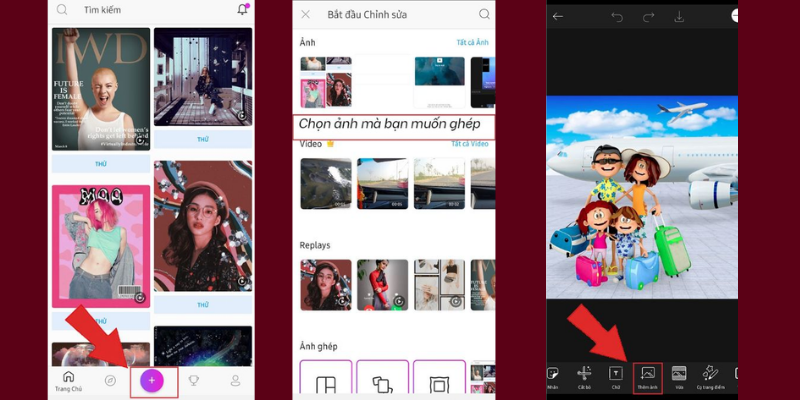Close the Bắt đầu Chỉnh sửa screen
800x400 pixels.
307,14
